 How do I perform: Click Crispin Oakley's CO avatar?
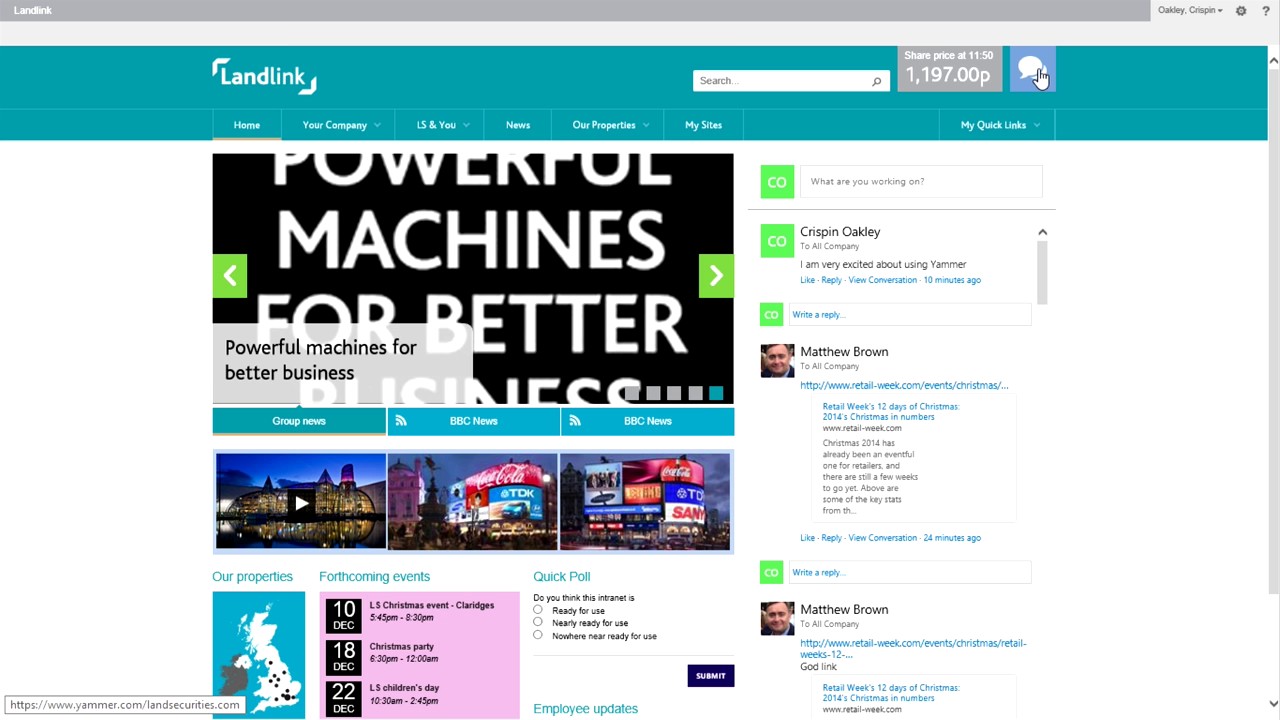pyautogui.click(x=777, y=241)
